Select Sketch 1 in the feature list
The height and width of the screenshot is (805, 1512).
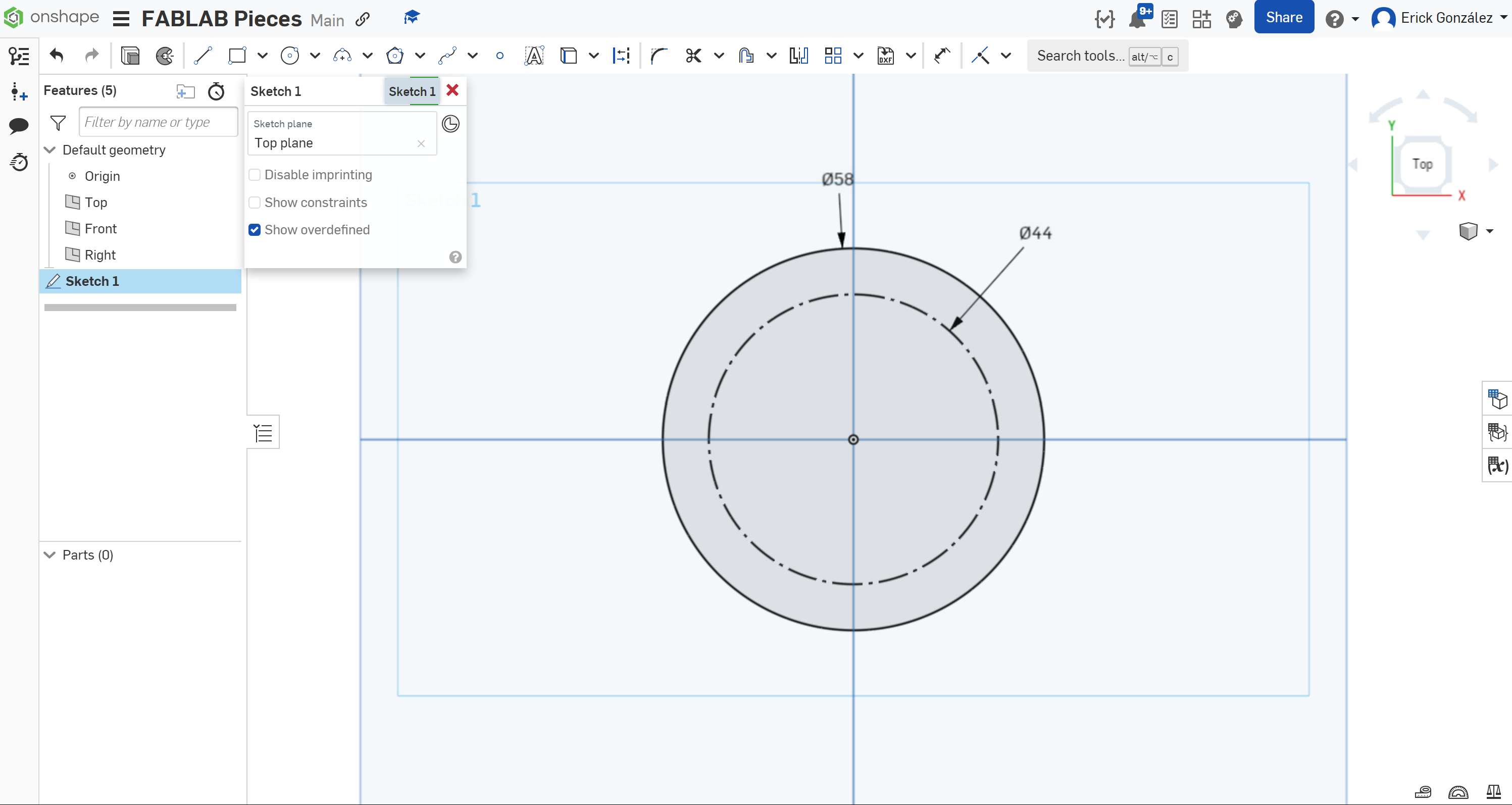(x=140, y=281)
